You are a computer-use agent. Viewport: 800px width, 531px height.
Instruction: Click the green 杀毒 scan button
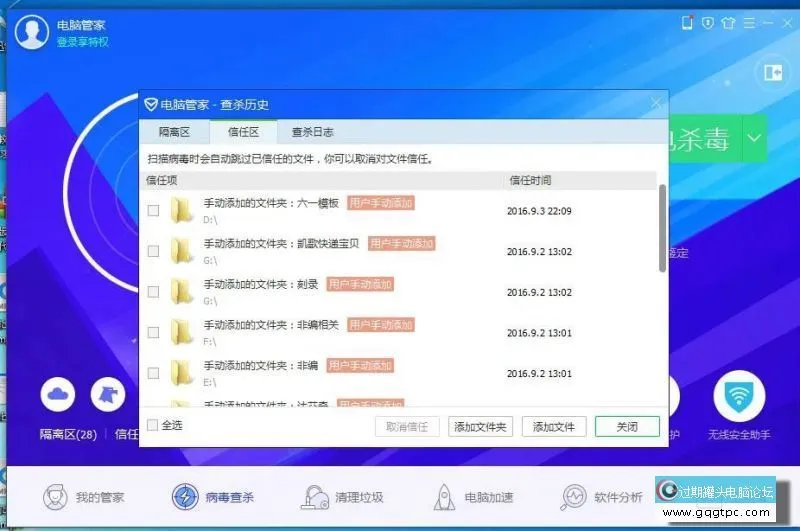(705, 138)
